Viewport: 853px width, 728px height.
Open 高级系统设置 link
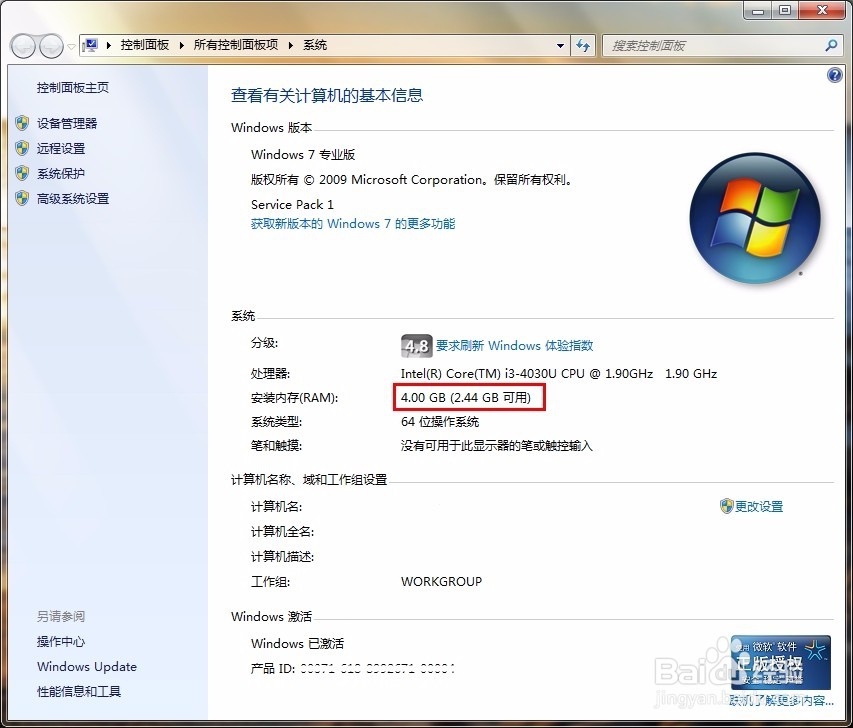tap(73, 199)
